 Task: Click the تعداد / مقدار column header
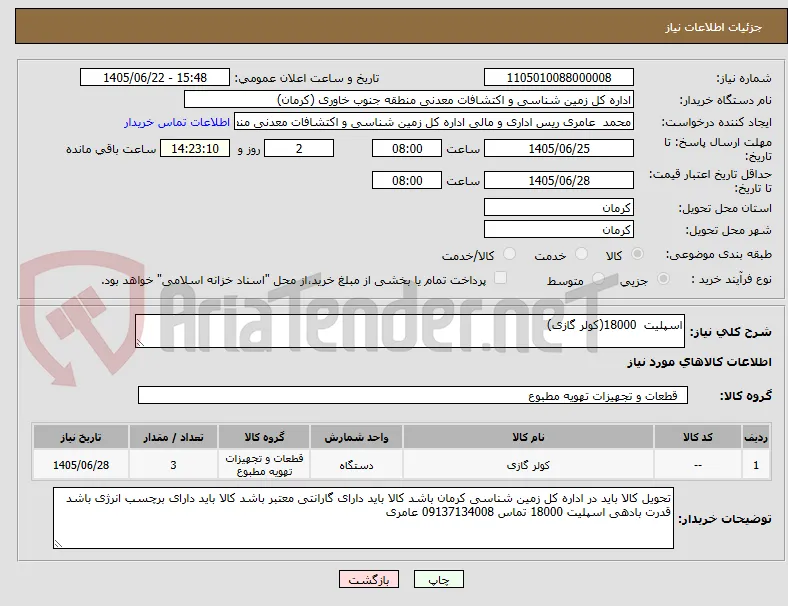pos(173,437)
